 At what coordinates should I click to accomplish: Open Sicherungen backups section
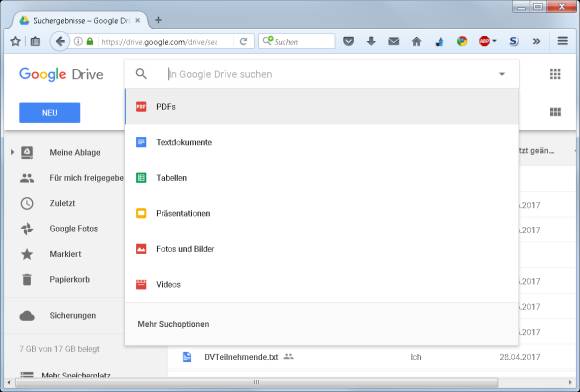coord(72,315)
